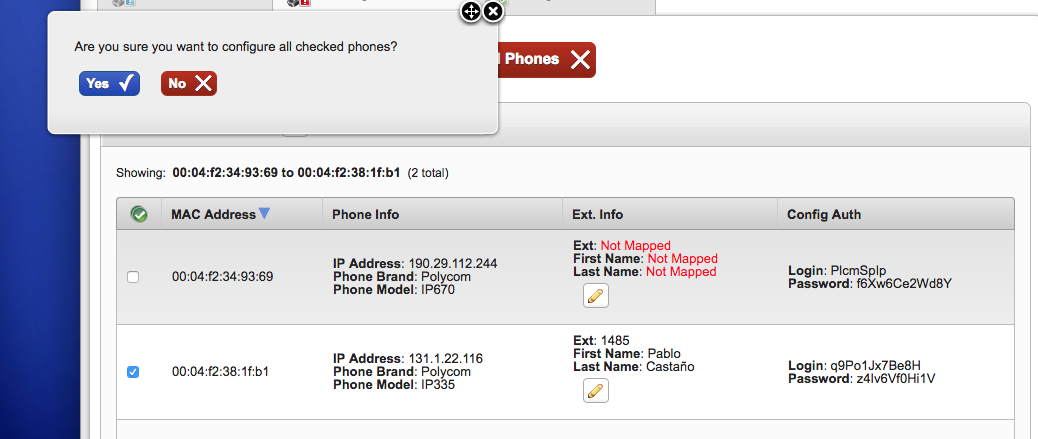Click the red question-mark tab icon
Image resolution: width=1038 pixels, height=439 pixels.
(294, 3)
